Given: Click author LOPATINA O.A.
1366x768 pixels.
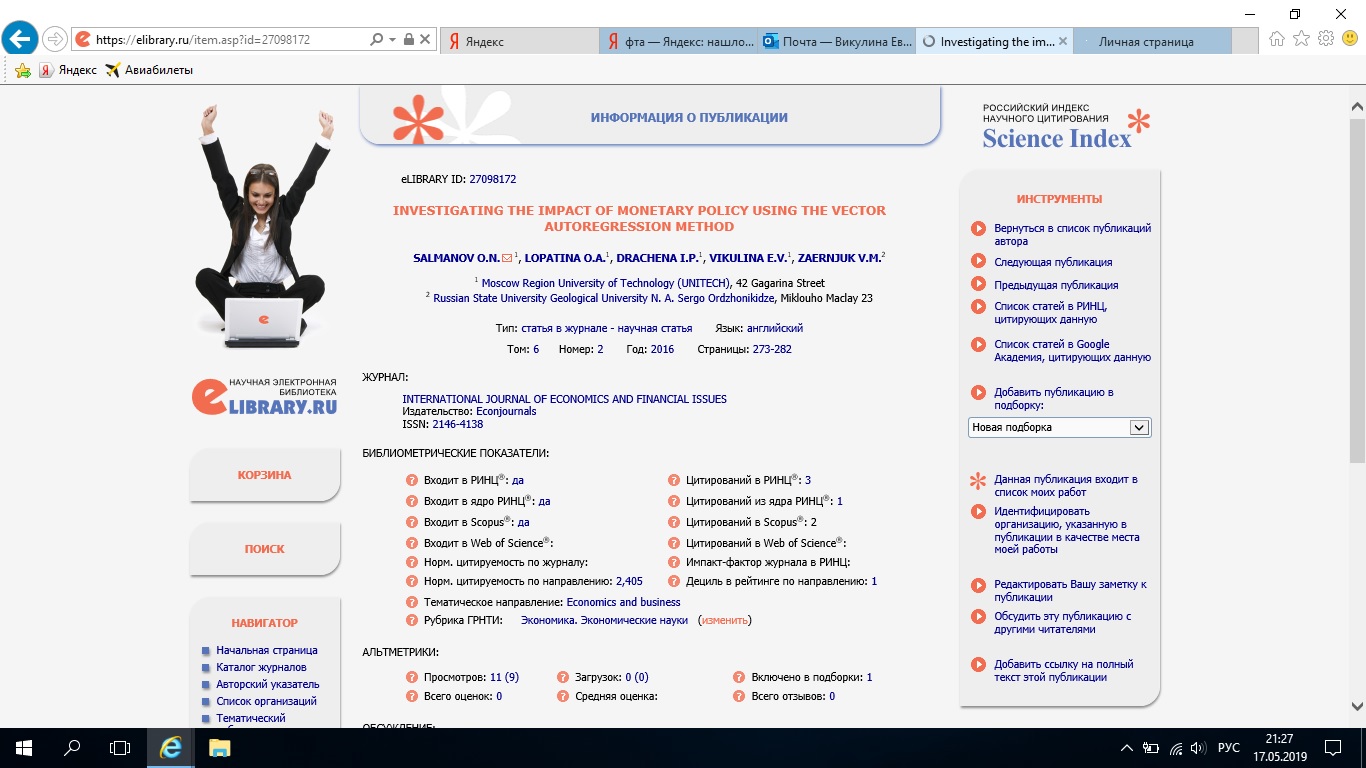Looking at the screenshot, I should point(565,258).
